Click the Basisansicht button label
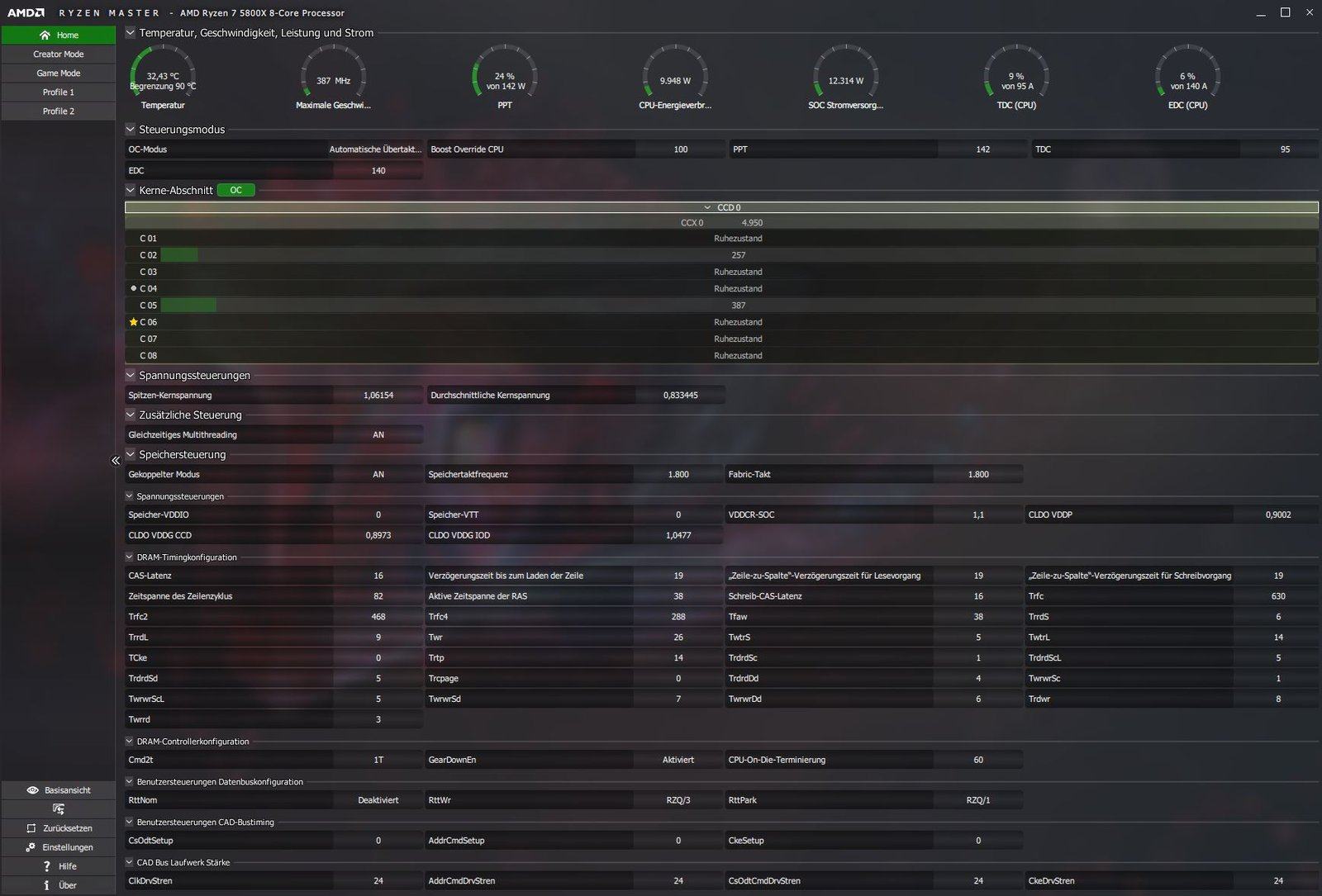This screenshot has height=896, width=1322. 68,790
